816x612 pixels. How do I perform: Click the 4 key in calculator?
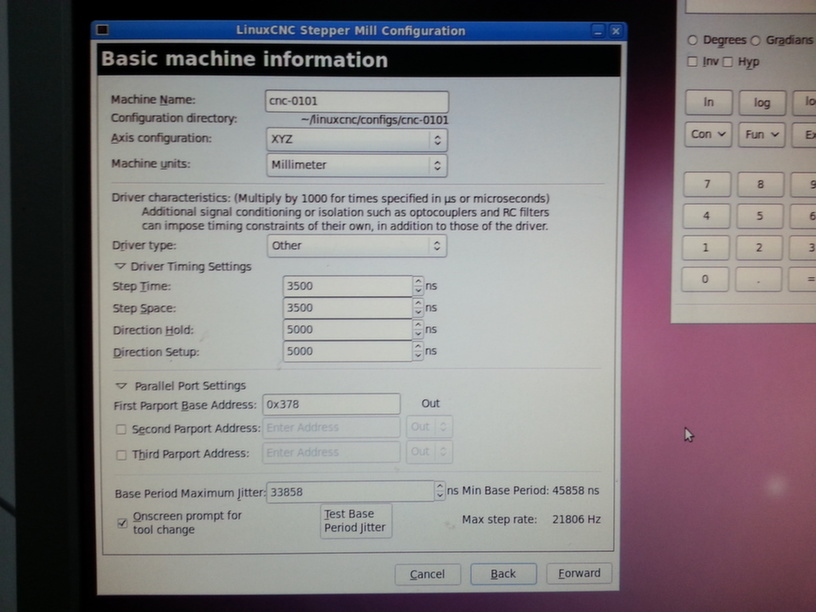pos(706,216)
